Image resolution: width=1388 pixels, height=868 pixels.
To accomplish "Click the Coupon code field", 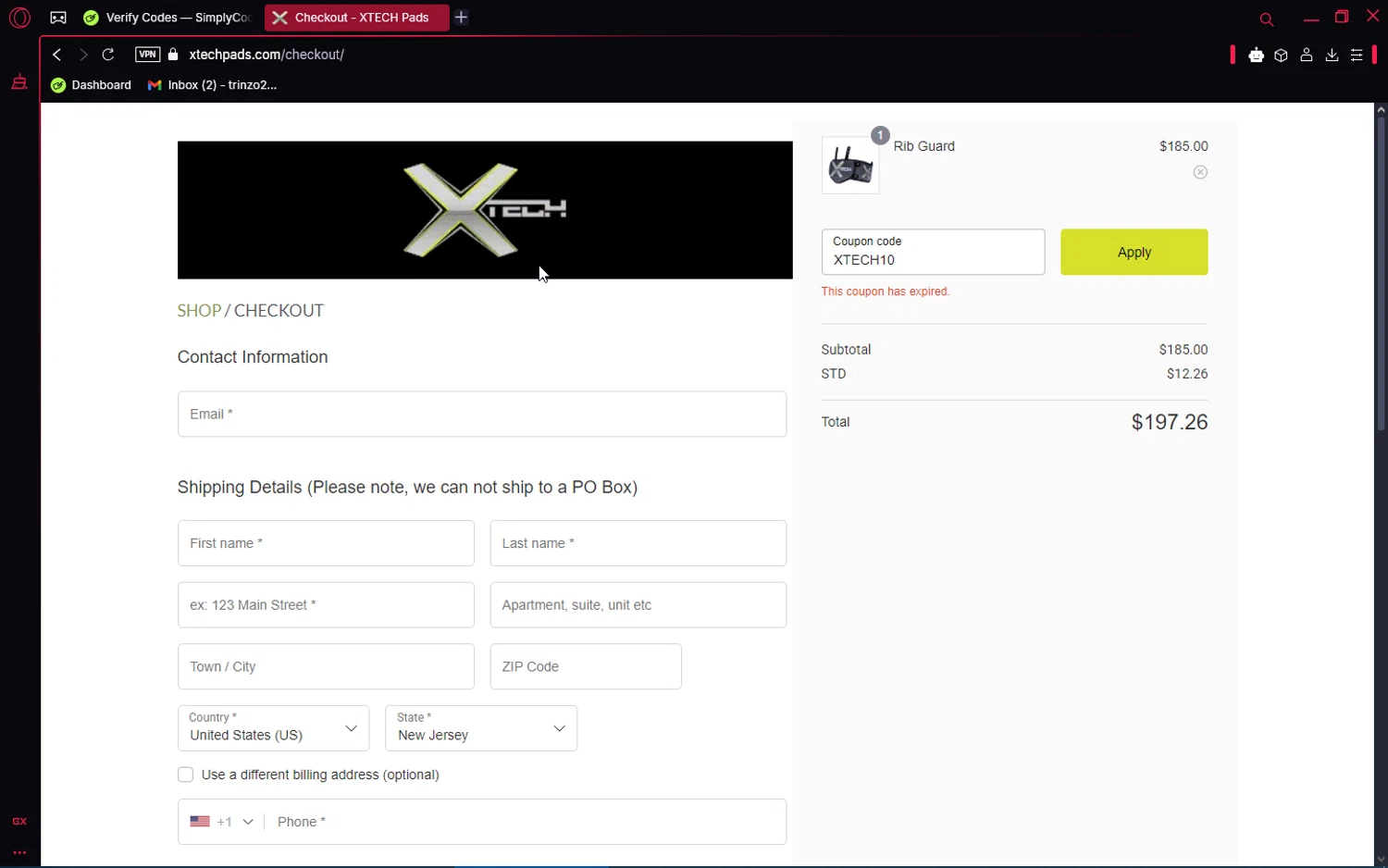I will (x=933, y=252).
